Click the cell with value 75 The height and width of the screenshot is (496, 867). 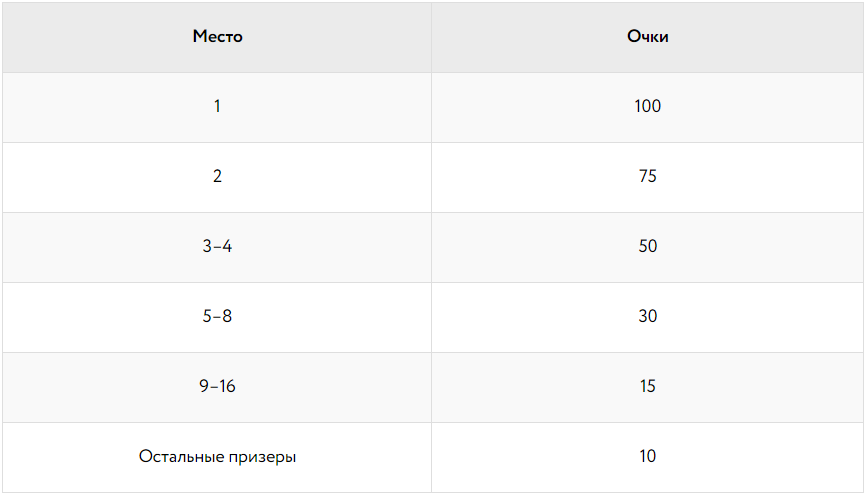point(647,176)
